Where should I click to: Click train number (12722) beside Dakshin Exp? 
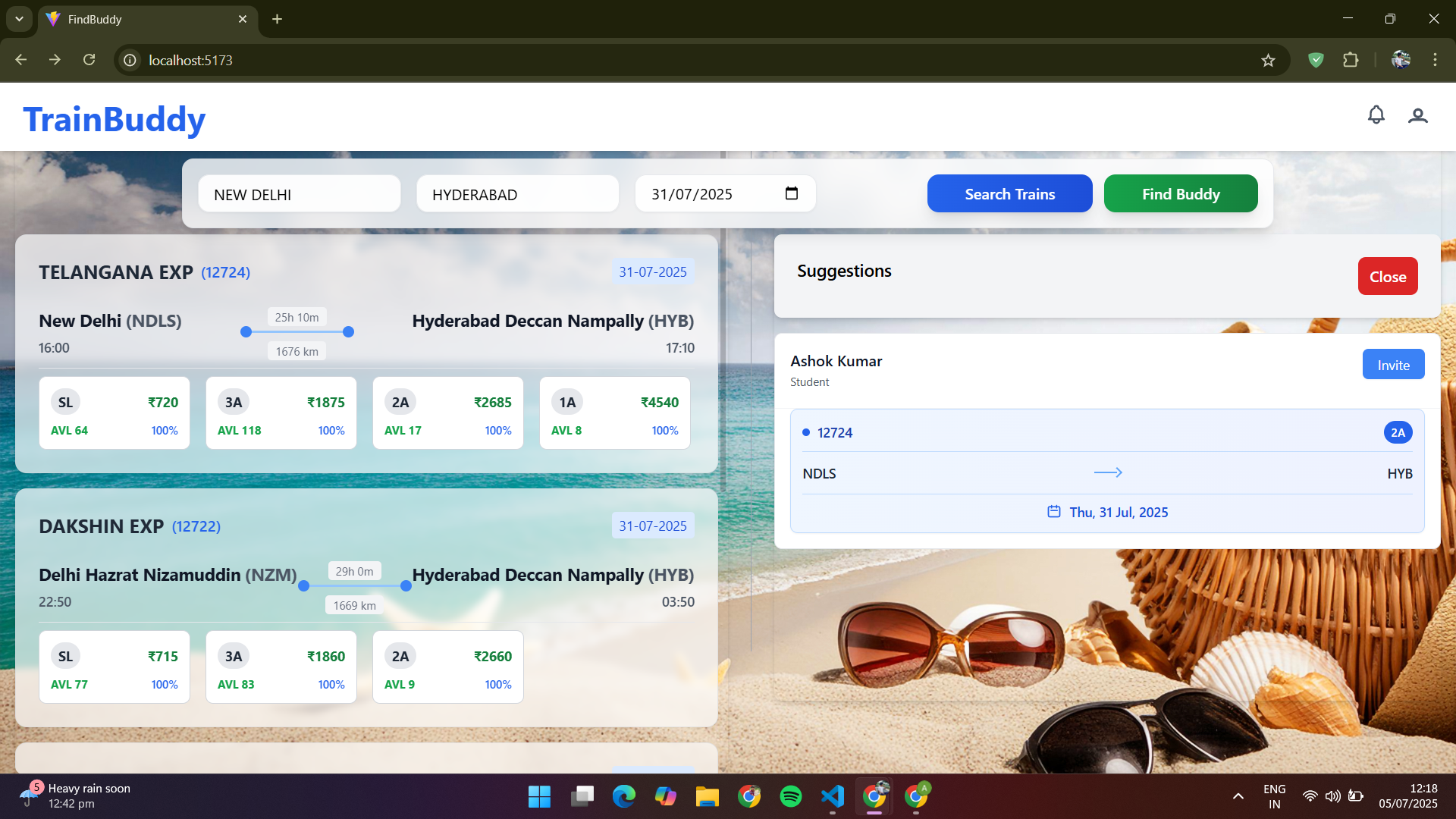196,526
